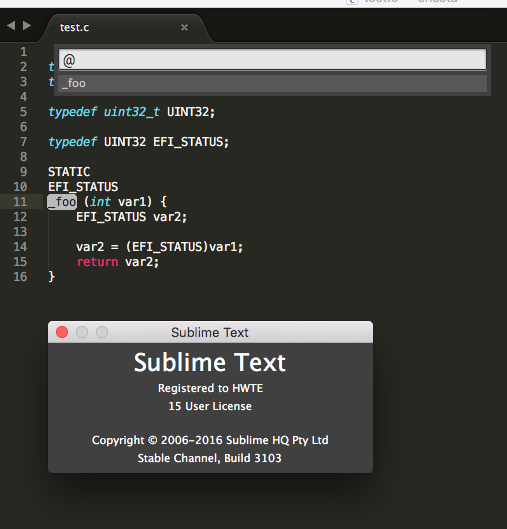
Task: Click the closing brace on line 16
Action: coord(51,277)
